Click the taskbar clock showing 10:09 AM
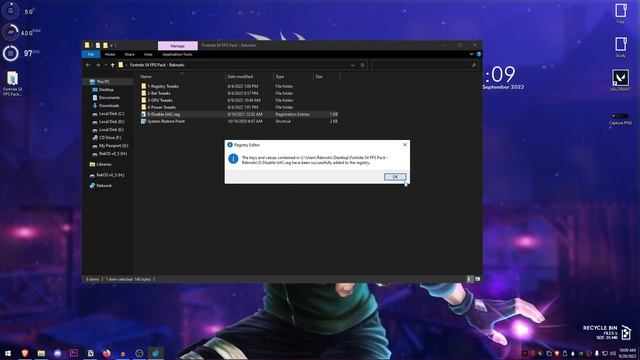Viewport: 640px width, 360px height. (x=628, y=353)
